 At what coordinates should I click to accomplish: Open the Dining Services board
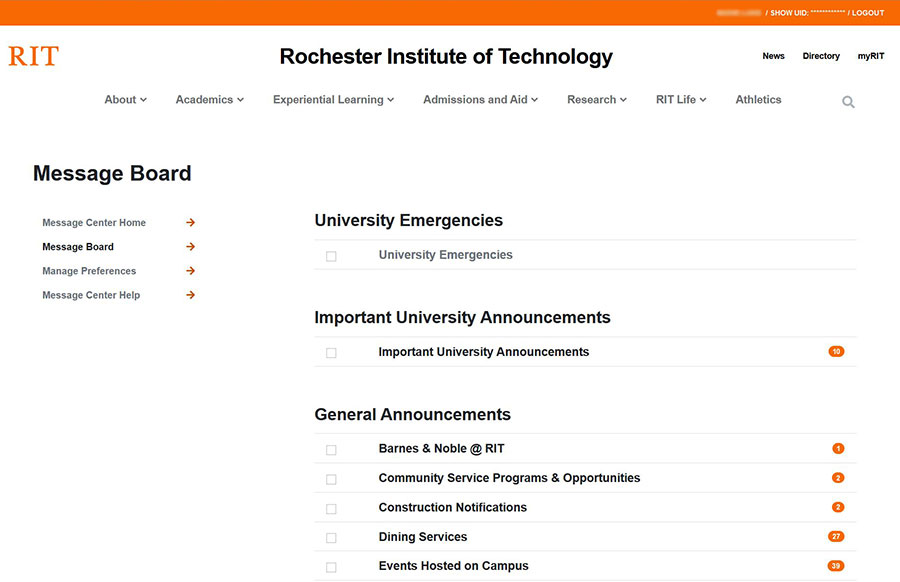[x=423, y=537]
